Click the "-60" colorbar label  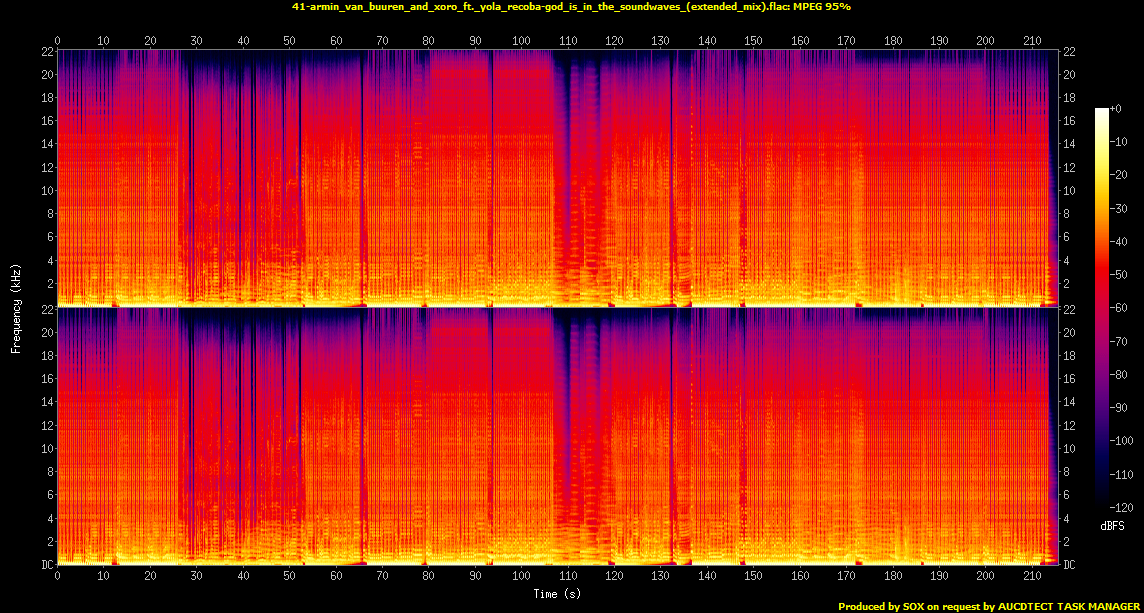(1118, 307)
